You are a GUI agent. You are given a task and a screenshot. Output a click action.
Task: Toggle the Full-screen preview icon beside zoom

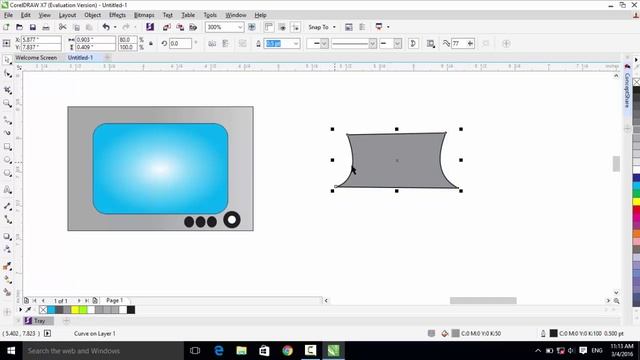(x=252, y=27)
